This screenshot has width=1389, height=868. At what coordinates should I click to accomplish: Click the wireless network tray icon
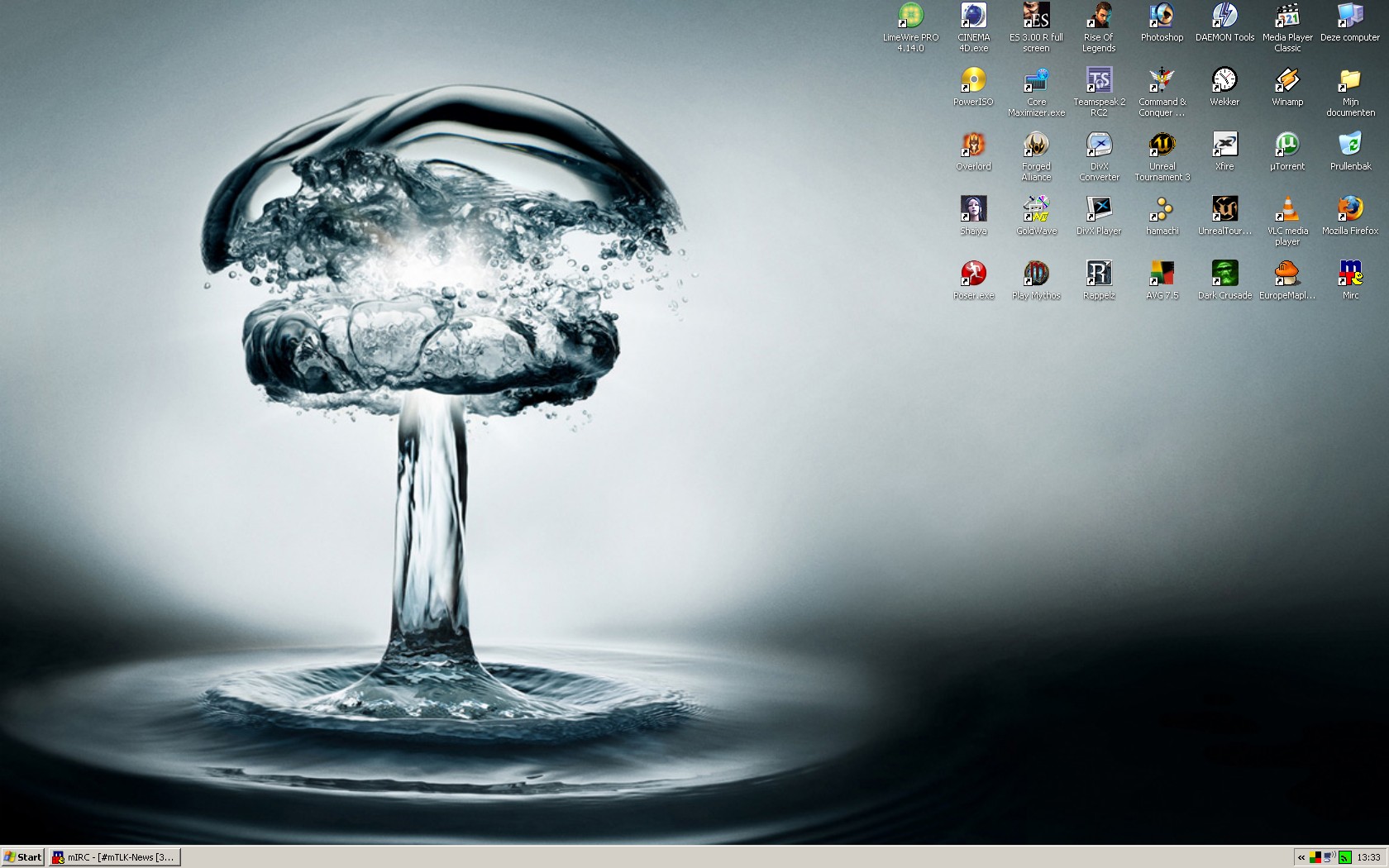point(1329,857)
